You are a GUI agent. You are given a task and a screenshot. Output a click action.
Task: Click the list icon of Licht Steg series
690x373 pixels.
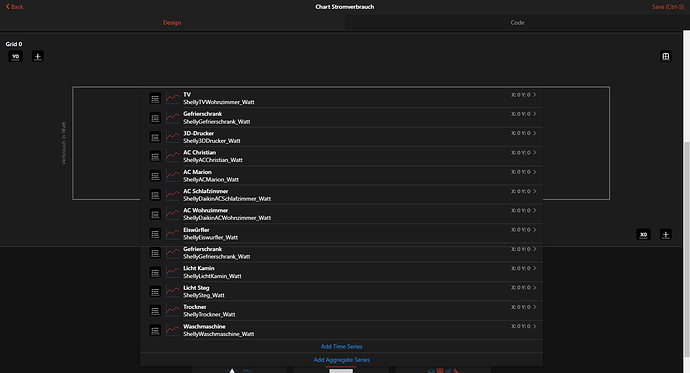tap(155, 292)
